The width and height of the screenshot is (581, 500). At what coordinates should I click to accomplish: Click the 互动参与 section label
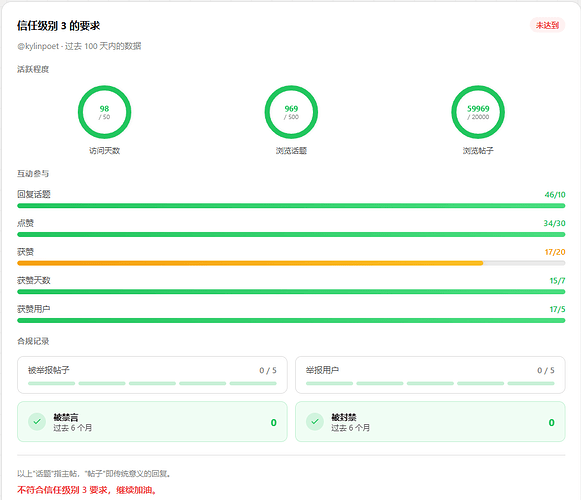pyautogui.click(x=33, y=173)
